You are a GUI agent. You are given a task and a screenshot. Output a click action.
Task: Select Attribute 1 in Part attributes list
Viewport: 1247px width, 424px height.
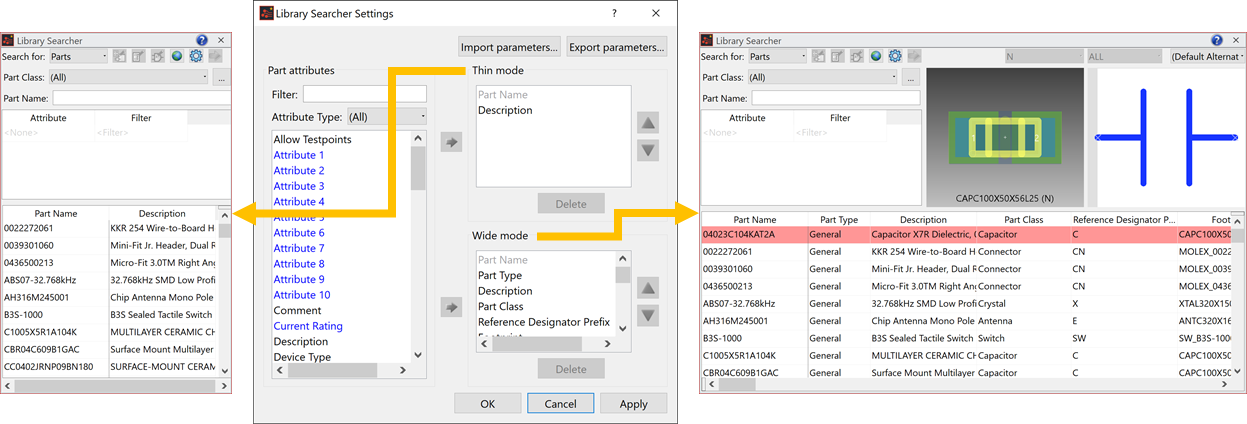tap(299, 155)
